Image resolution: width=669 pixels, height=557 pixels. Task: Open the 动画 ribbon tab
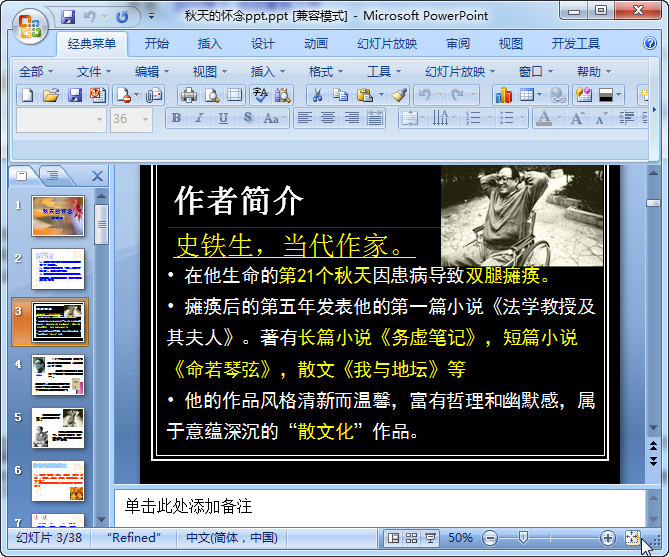[316, 44]
